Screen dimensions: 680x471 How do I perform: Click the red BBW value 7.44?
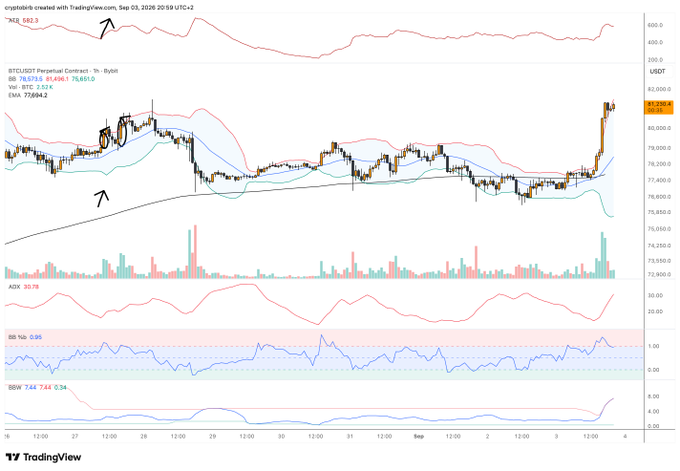pyautogui.click(x=45, y=387)
